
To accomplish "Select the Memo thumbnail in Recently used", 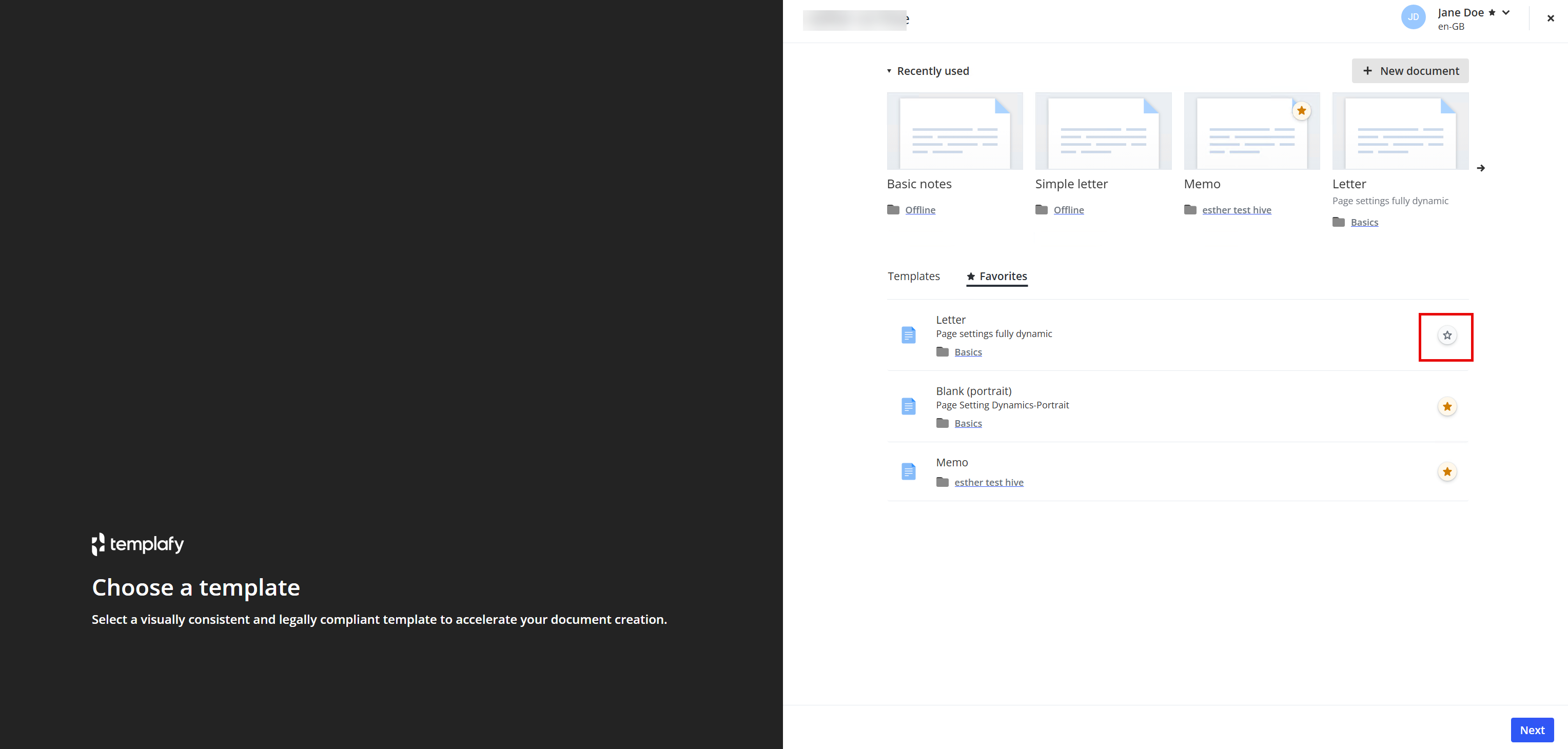I will click(1251, 131).
